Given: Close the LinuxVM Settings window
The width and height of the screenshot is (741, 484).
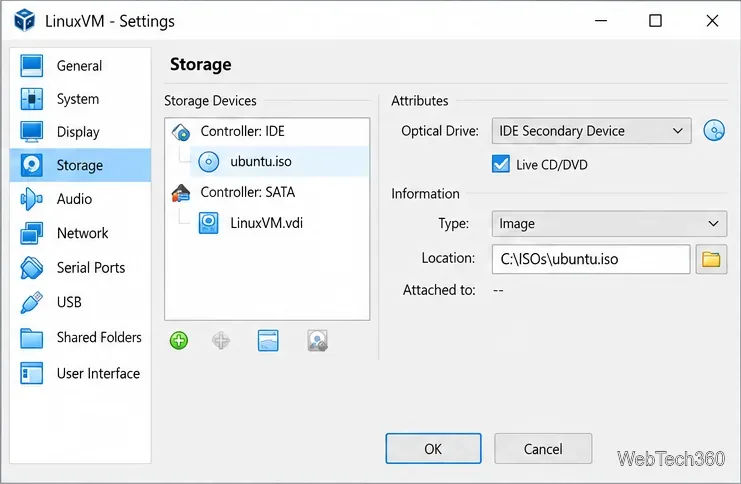Looking at the screenshot, I should click(x=712, y=20).
